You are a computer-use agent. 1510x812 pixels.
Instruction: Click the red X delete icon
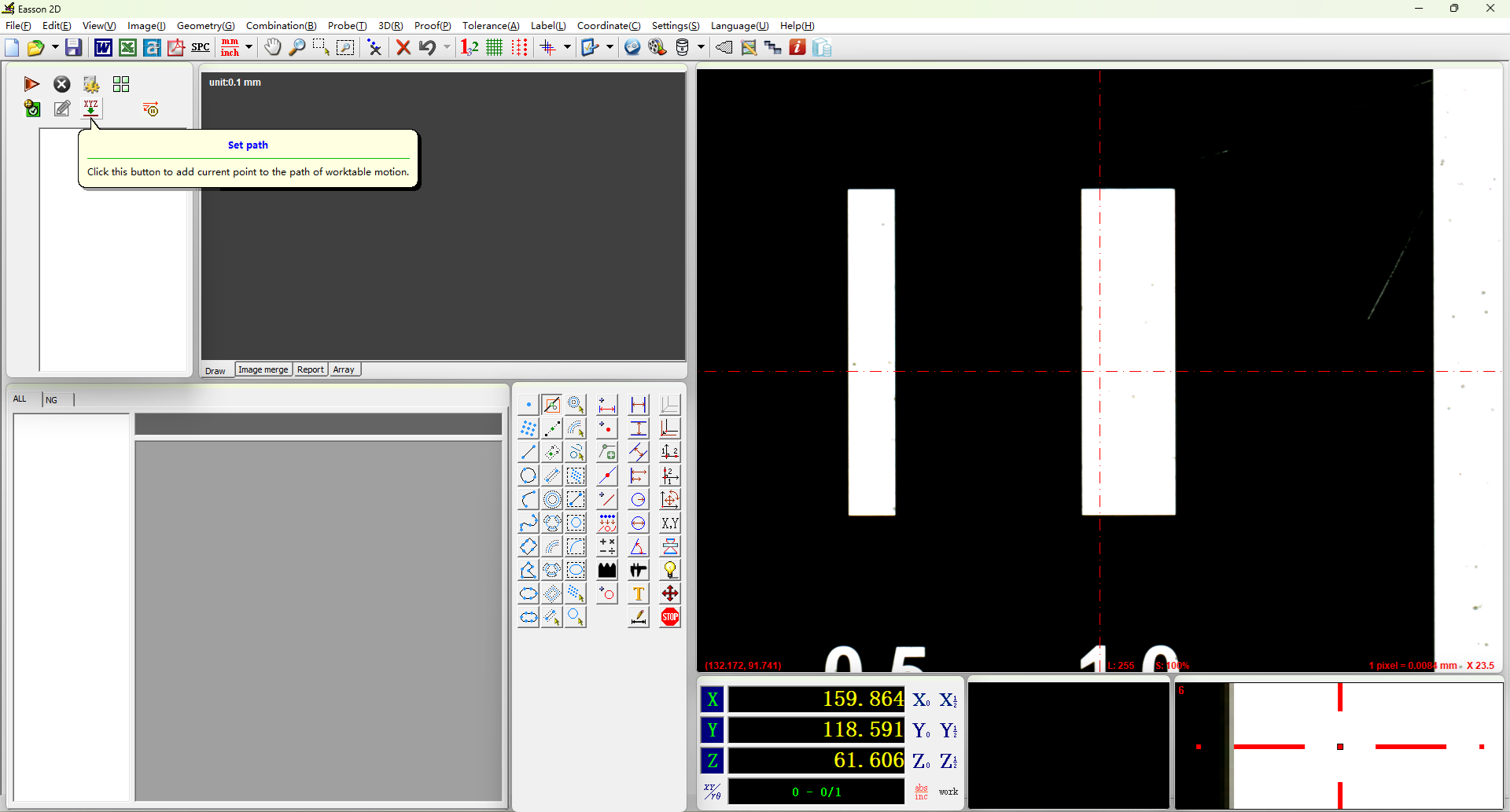(x=403, y=48)
